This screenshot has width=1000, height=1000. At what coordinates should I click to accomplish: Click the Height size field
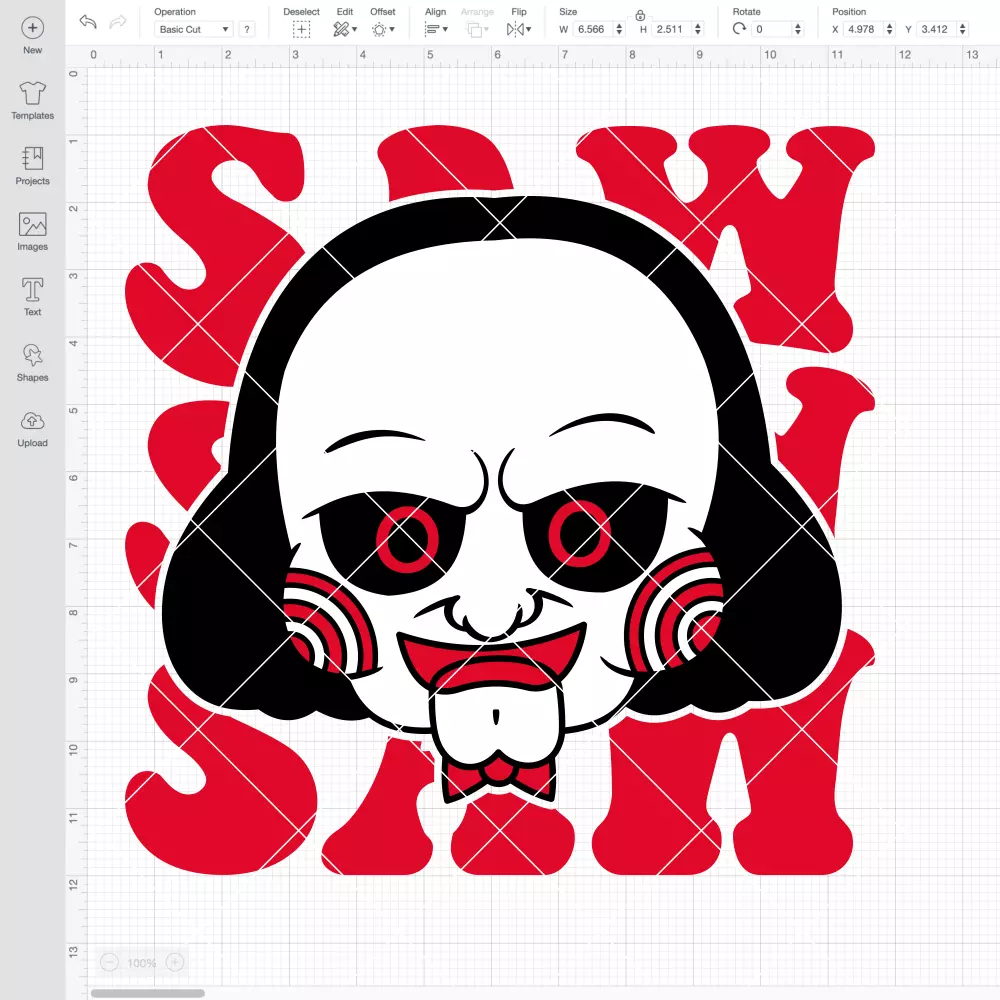(x=671, y=29)
